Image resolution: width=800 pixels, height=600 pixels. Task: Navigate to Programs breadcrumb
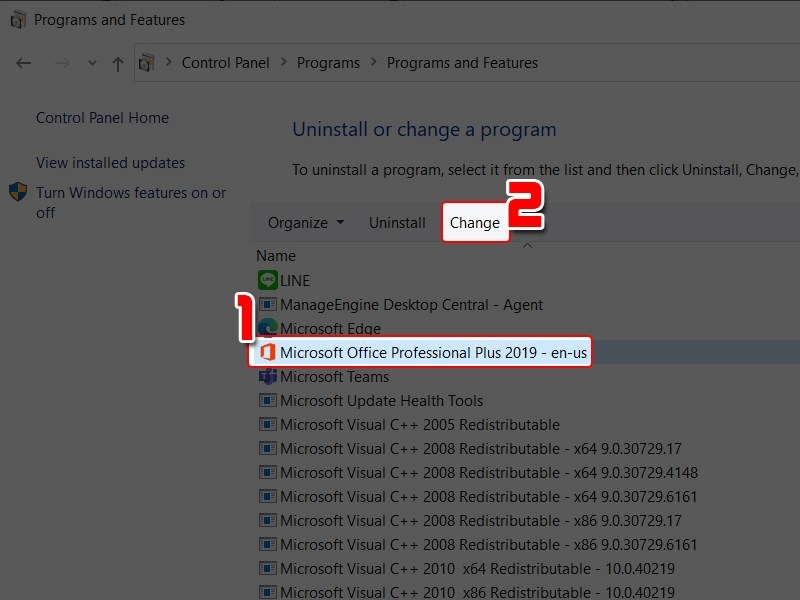point(328,63)
